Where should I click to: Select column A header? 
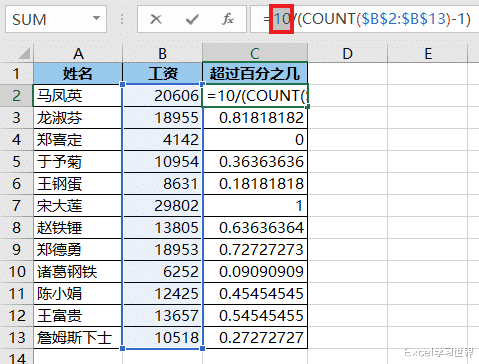(x=78, y=53)
